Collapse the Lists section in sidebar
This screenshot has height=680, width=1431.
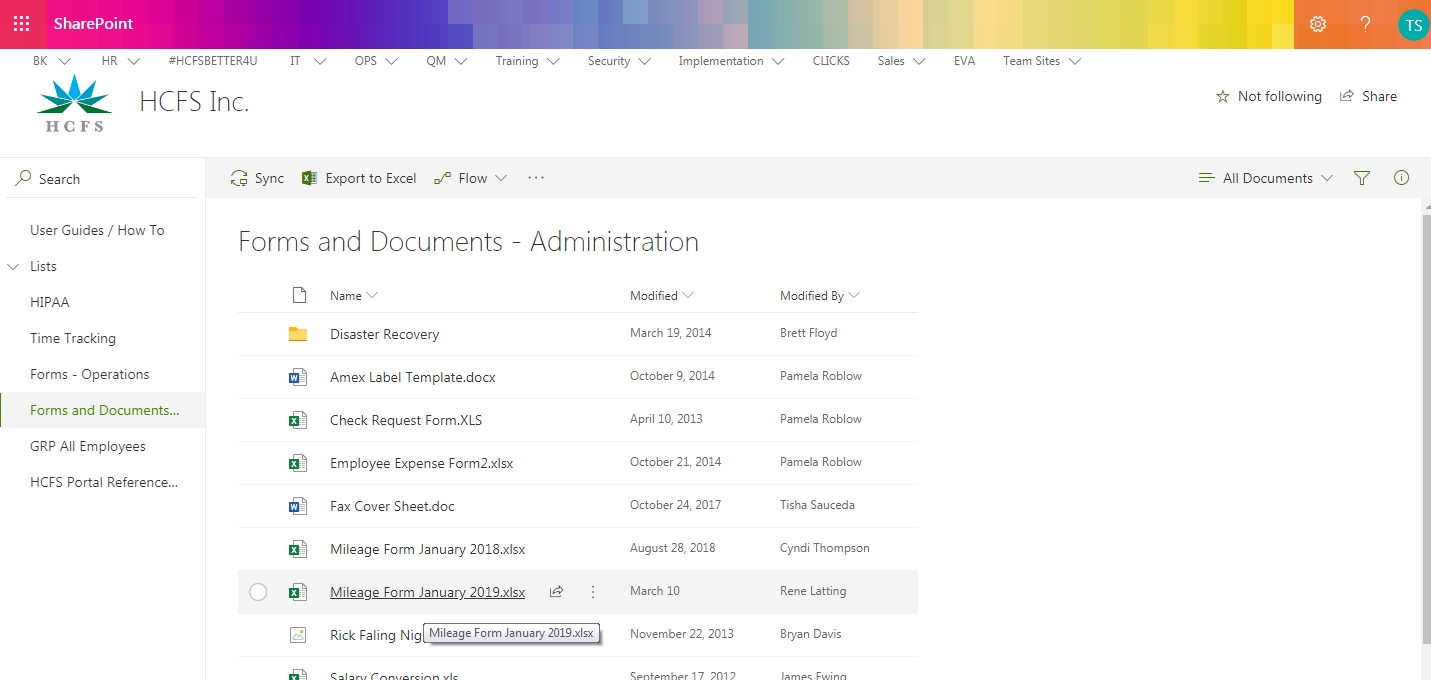click(x=14, y=266)
